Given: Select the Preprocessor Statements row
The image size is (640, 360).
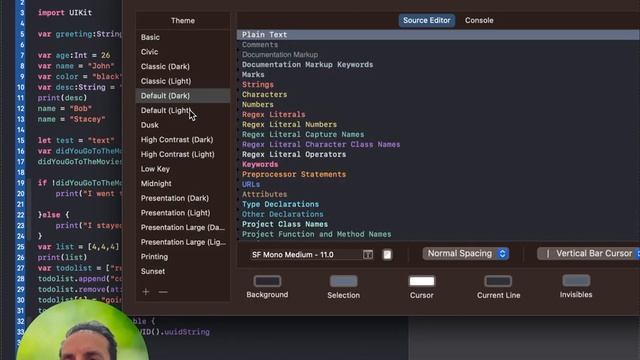Looking at the screenshot, I should pyautogui.click(x=438, y=175).
